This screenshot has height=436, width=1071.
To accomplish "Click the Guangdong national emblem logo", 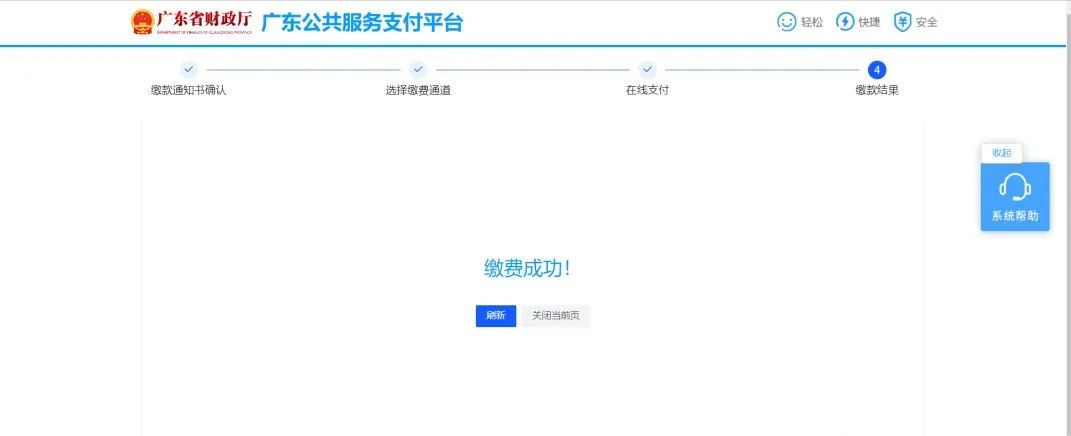I will [143, 22].
